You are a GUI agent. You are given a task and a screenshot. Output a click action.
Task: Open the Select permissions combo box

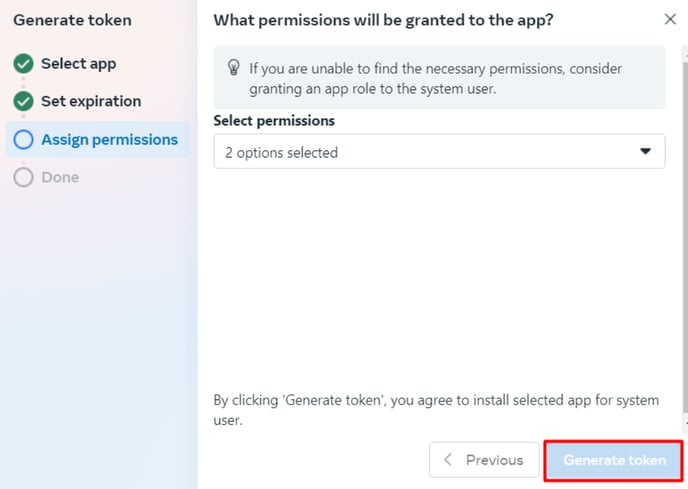[439, 151]
